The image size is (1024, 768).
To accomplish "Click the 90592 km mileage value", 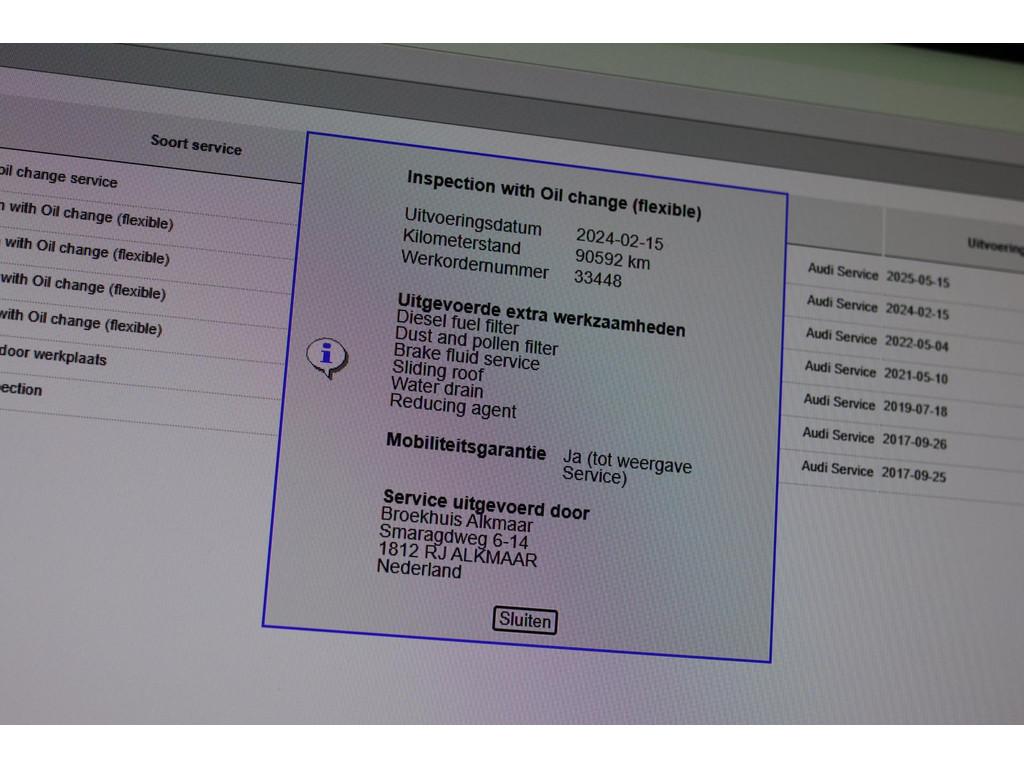I will click(x=612, y=260).
